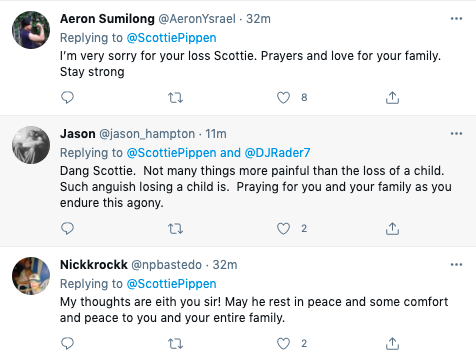Image resolution: width=476 pixels, height=360 pixels.
Task: Retweet Nickkrockk's tweet
Action: [x=175, y=344]
